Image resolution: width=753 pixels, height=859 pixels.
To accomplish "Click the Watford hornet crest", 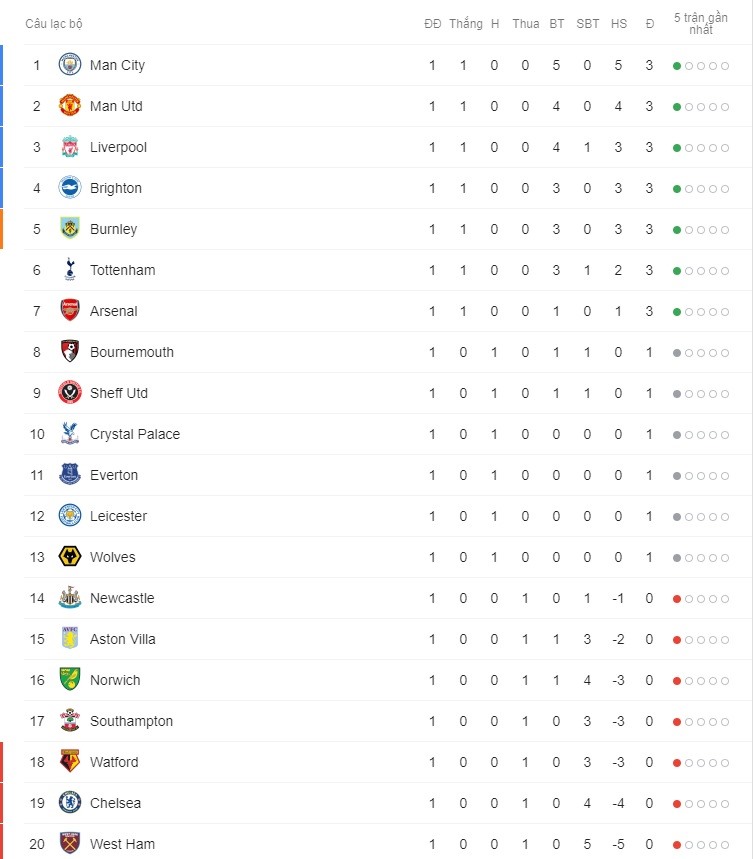I will pos(70,761).
